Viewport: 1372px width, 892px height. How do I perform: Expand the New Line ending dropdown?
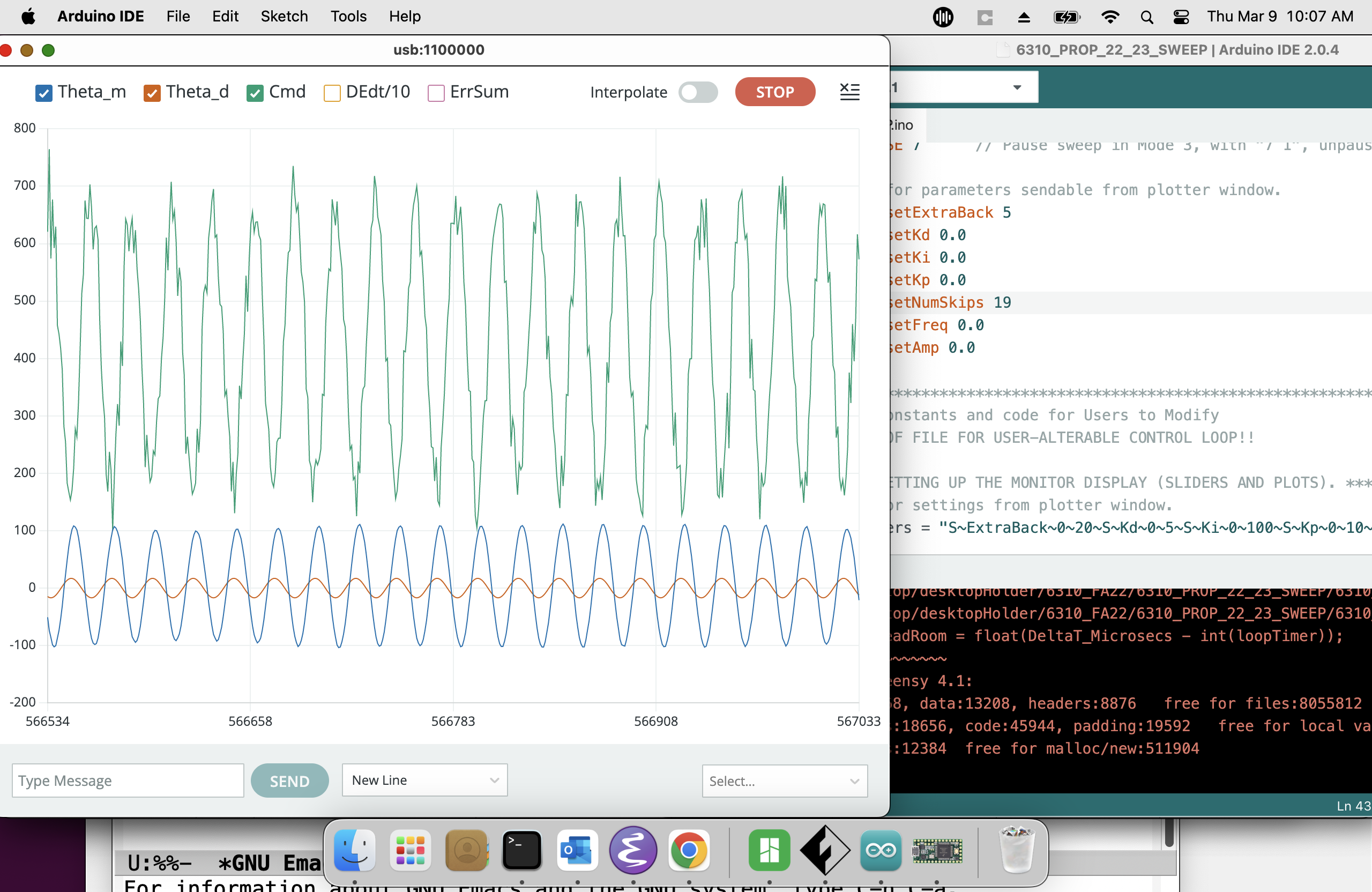424,780
